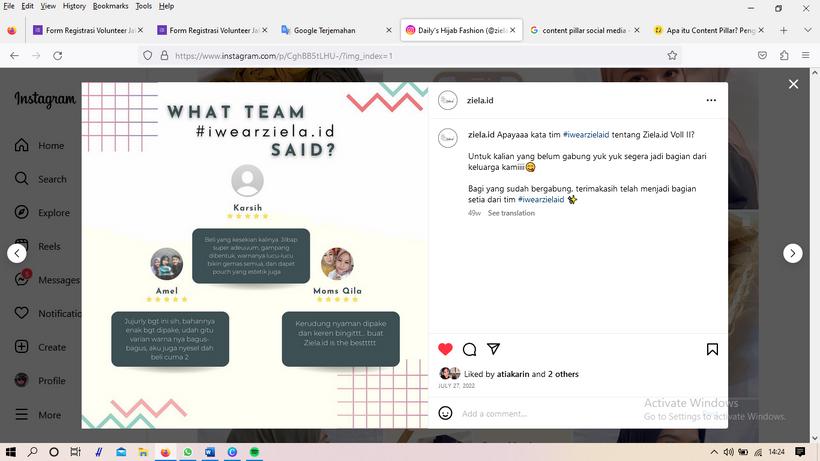Image resolution: width=820 pixels, height=461 pixels.
Task: Go to next post arrow
Action: coord(793,253)
